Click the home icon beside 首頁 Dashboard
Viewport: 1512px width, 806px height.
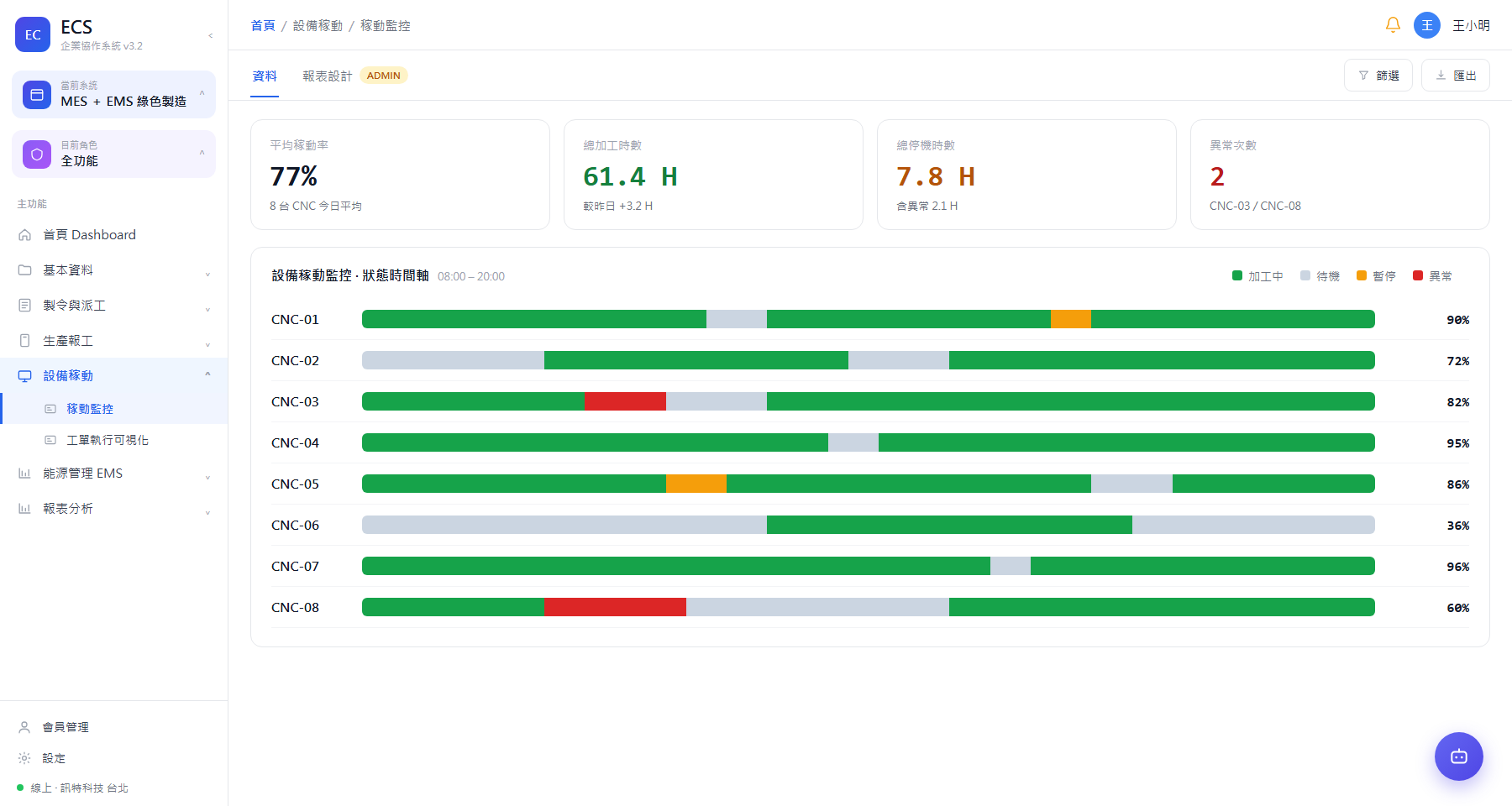24,235
